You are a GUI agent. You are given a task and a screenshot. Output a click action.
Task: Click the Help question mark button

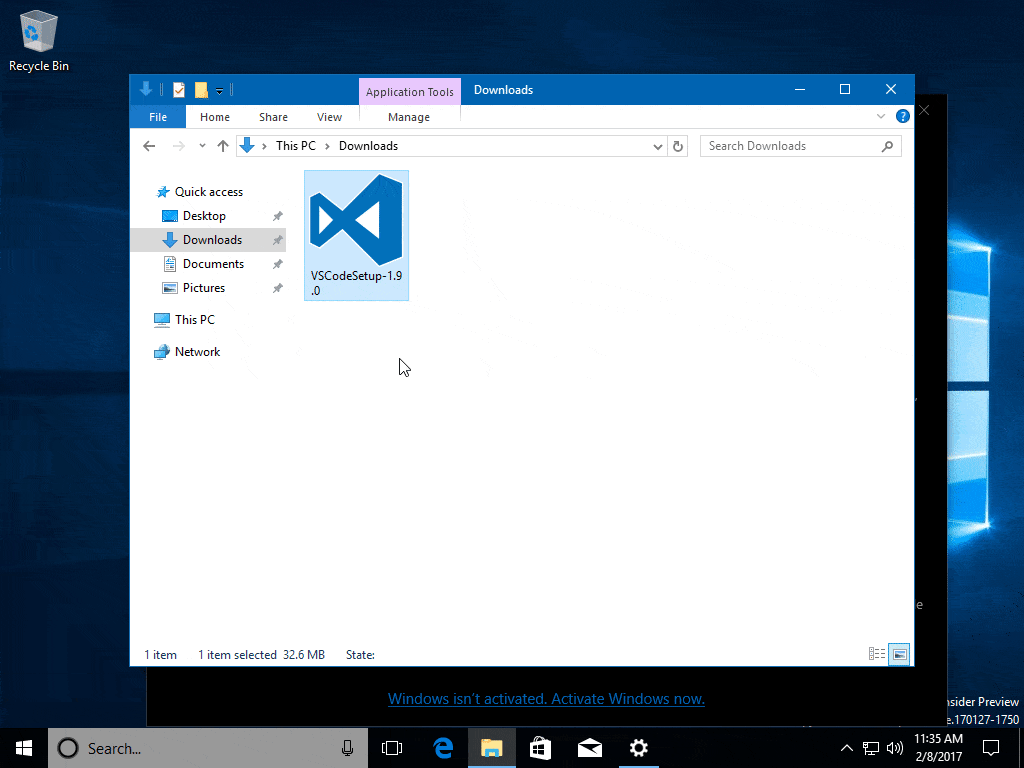902,116
